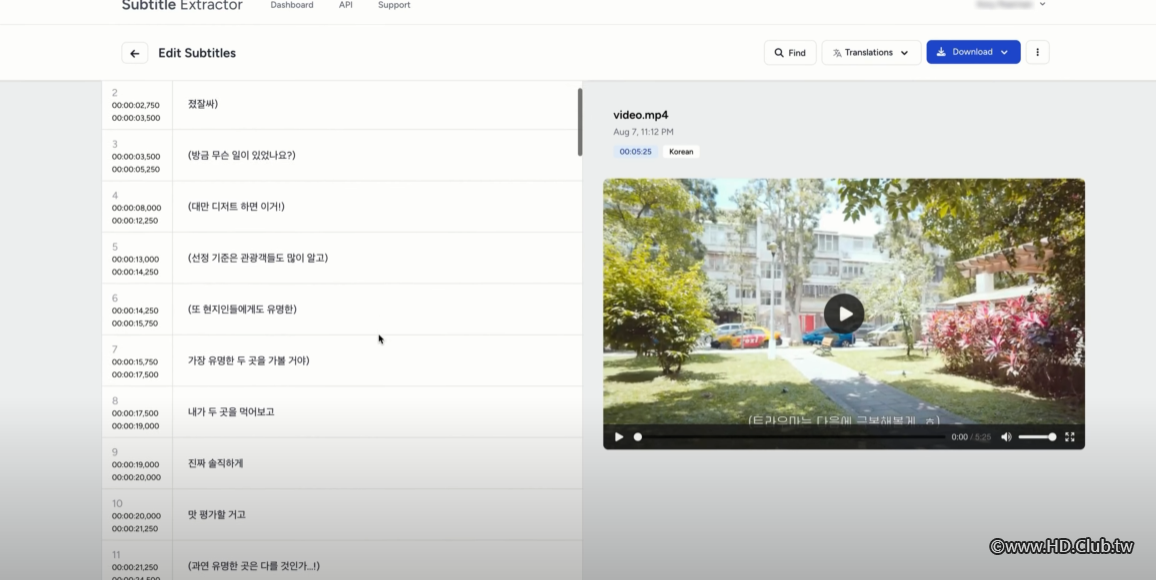Open the three-dot more options menu
Screen dimensions: 1156x580
tap(1037, 53)
